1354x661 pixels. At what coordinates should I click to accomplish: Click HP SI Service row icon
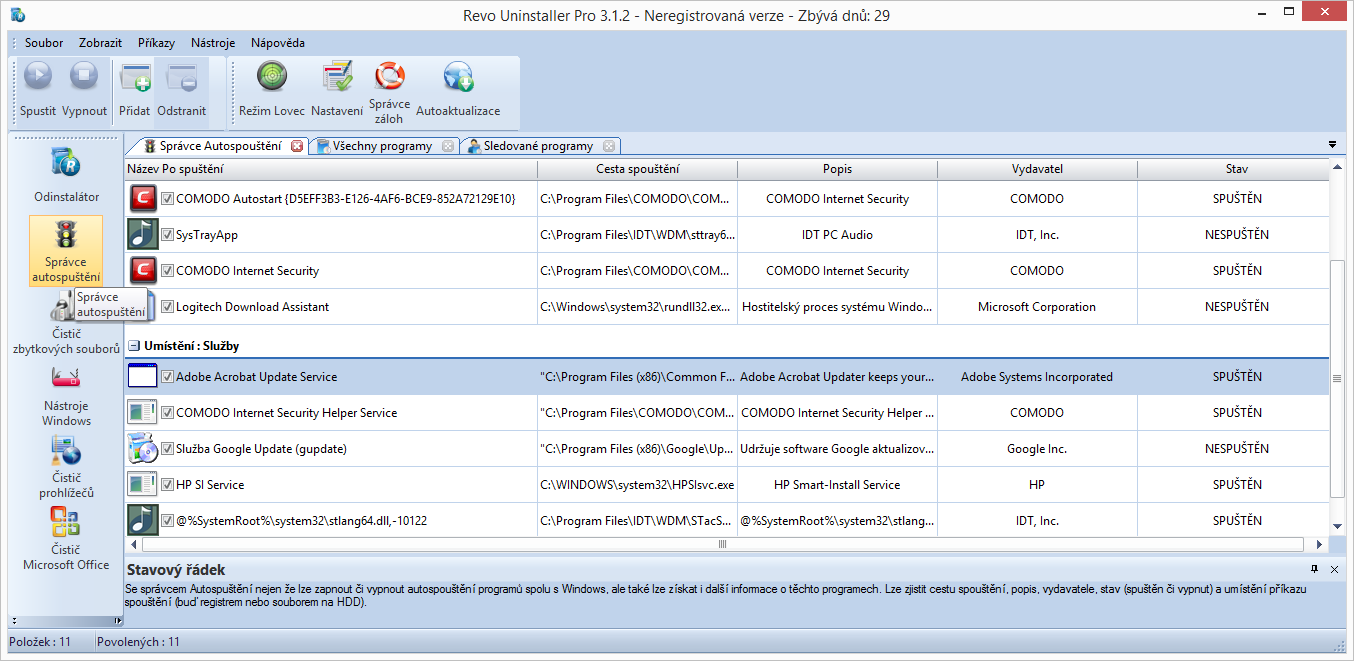pyautogui.click(x=143, y=485)
